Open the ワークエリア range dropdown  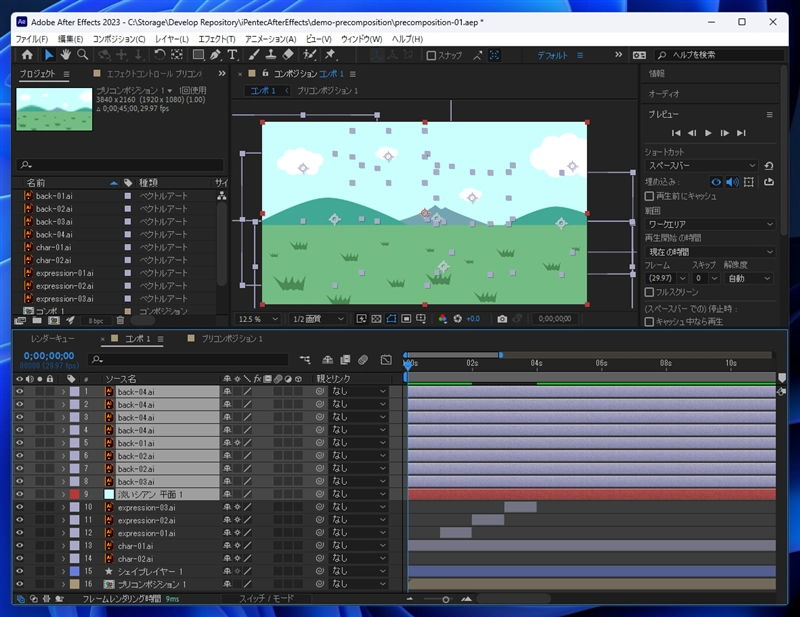coord(710,224)
